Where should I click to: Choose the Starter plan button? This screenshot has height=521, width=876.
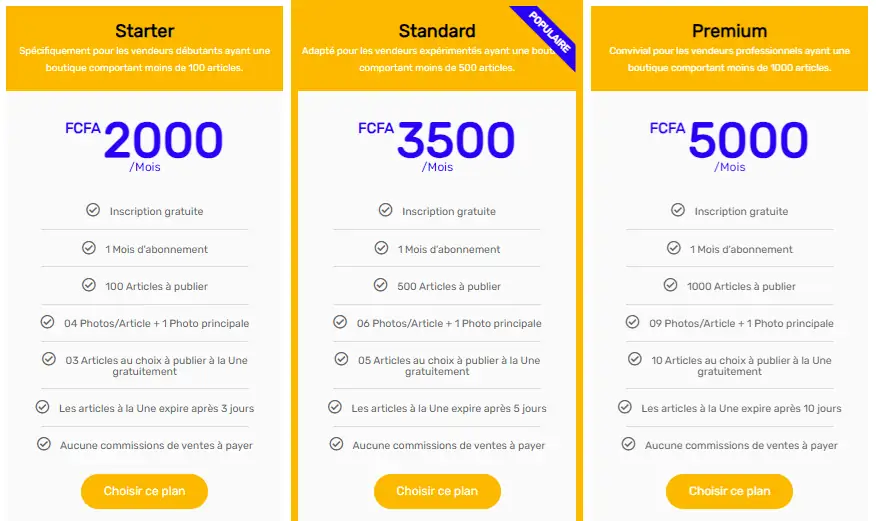click(144, 491)
